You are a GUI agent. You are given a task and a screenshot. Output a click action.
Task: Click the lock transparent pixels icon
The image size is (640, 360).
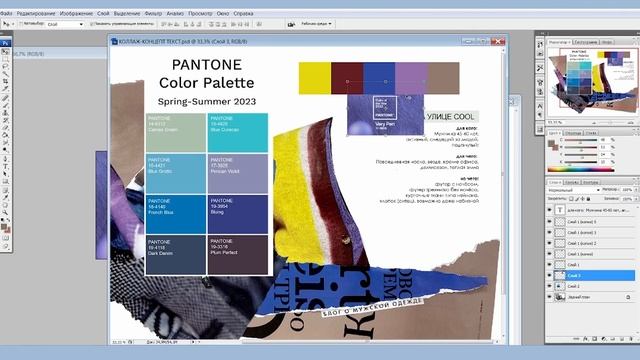571,199
